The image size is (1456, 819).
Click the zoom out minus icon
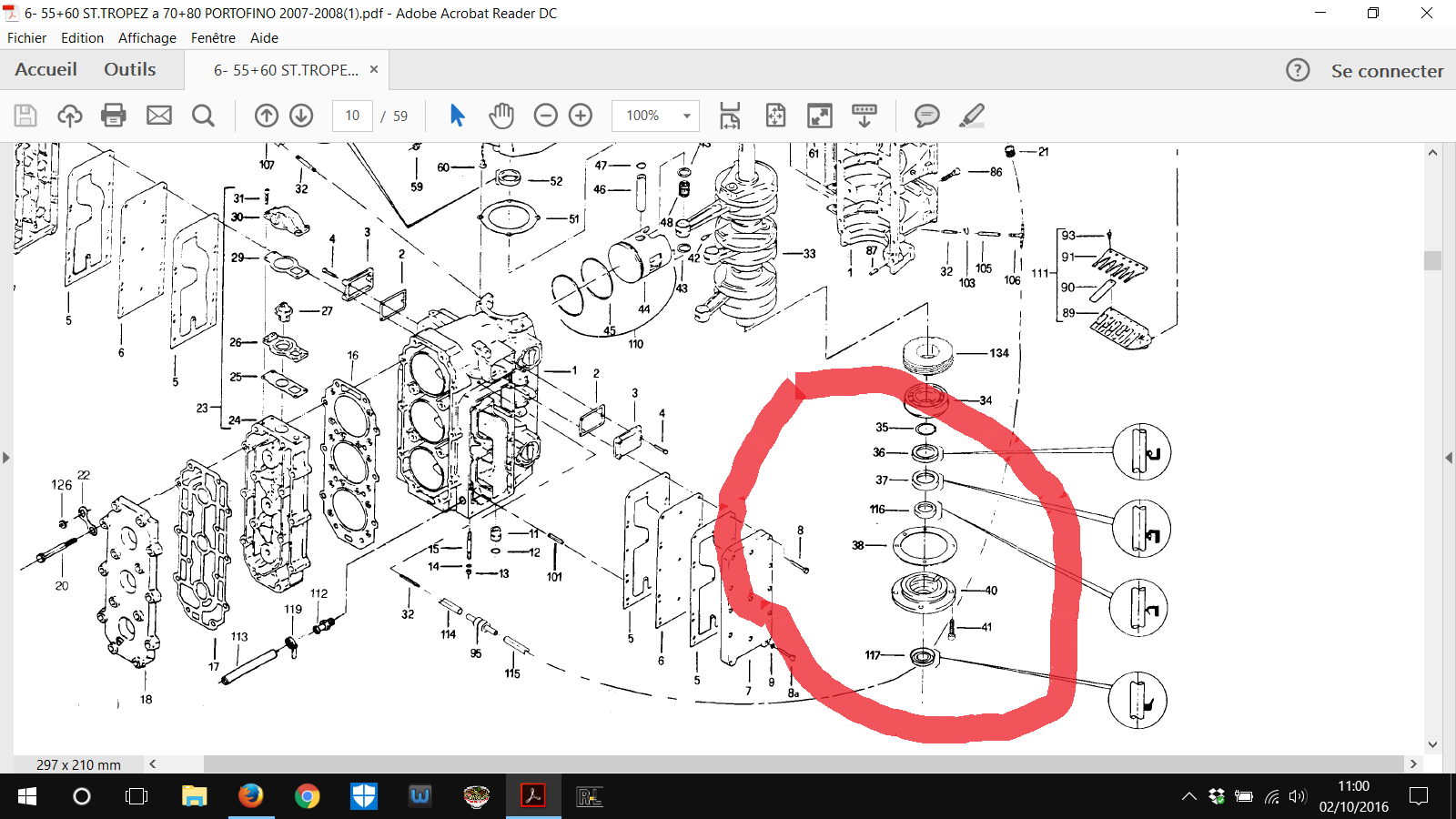pos(545,116)
